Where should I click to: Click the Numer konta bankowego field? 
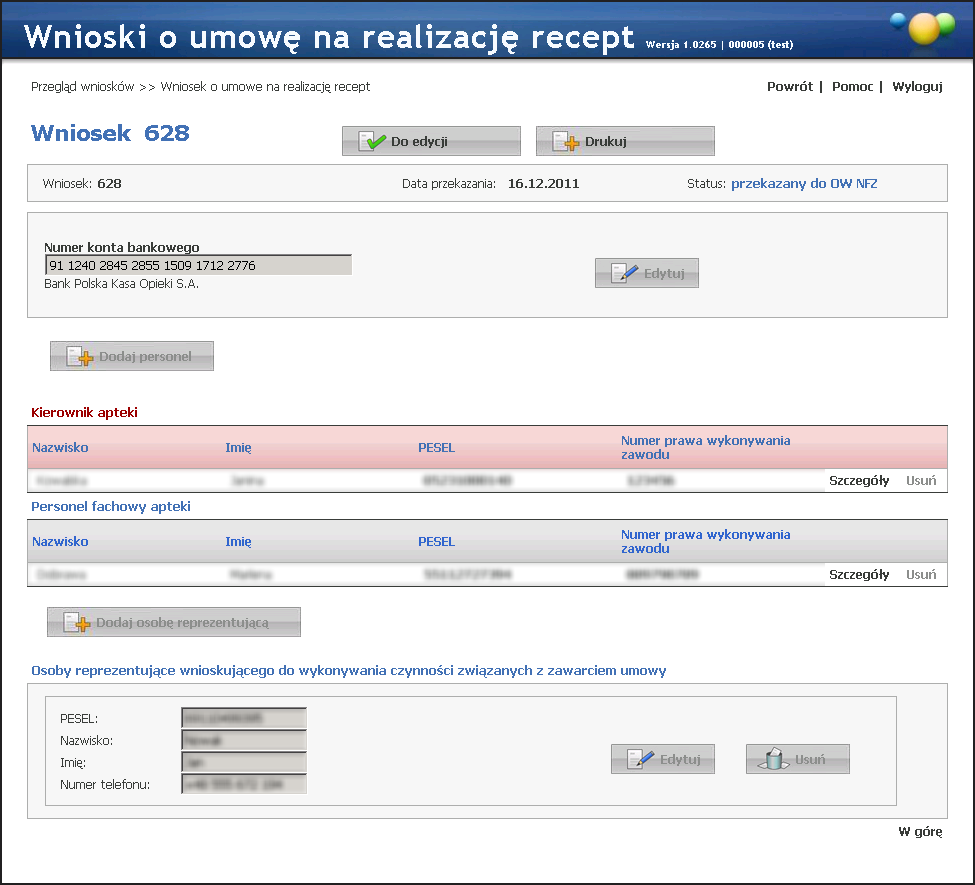pyautogui.click(x=198, y=266)
